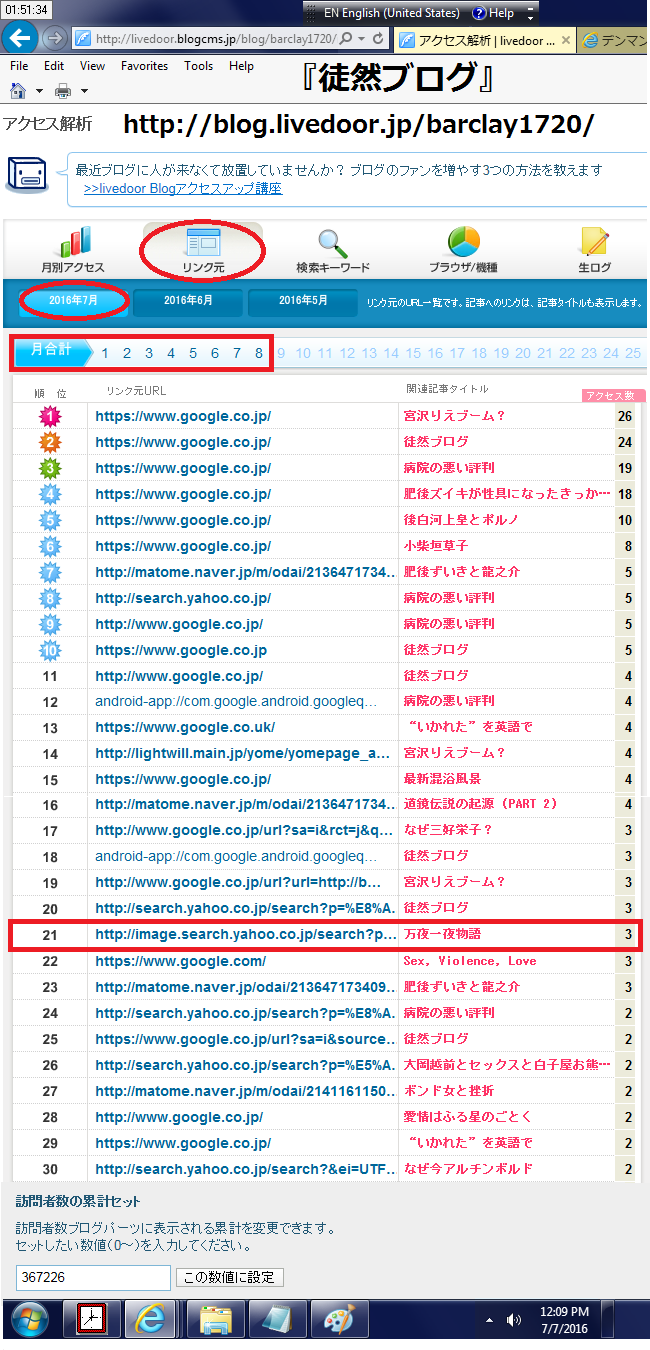Click the address bar search magnifier icon
Image resolution: width=650 pixels, height=1350 pixels.
coord(346,39)
